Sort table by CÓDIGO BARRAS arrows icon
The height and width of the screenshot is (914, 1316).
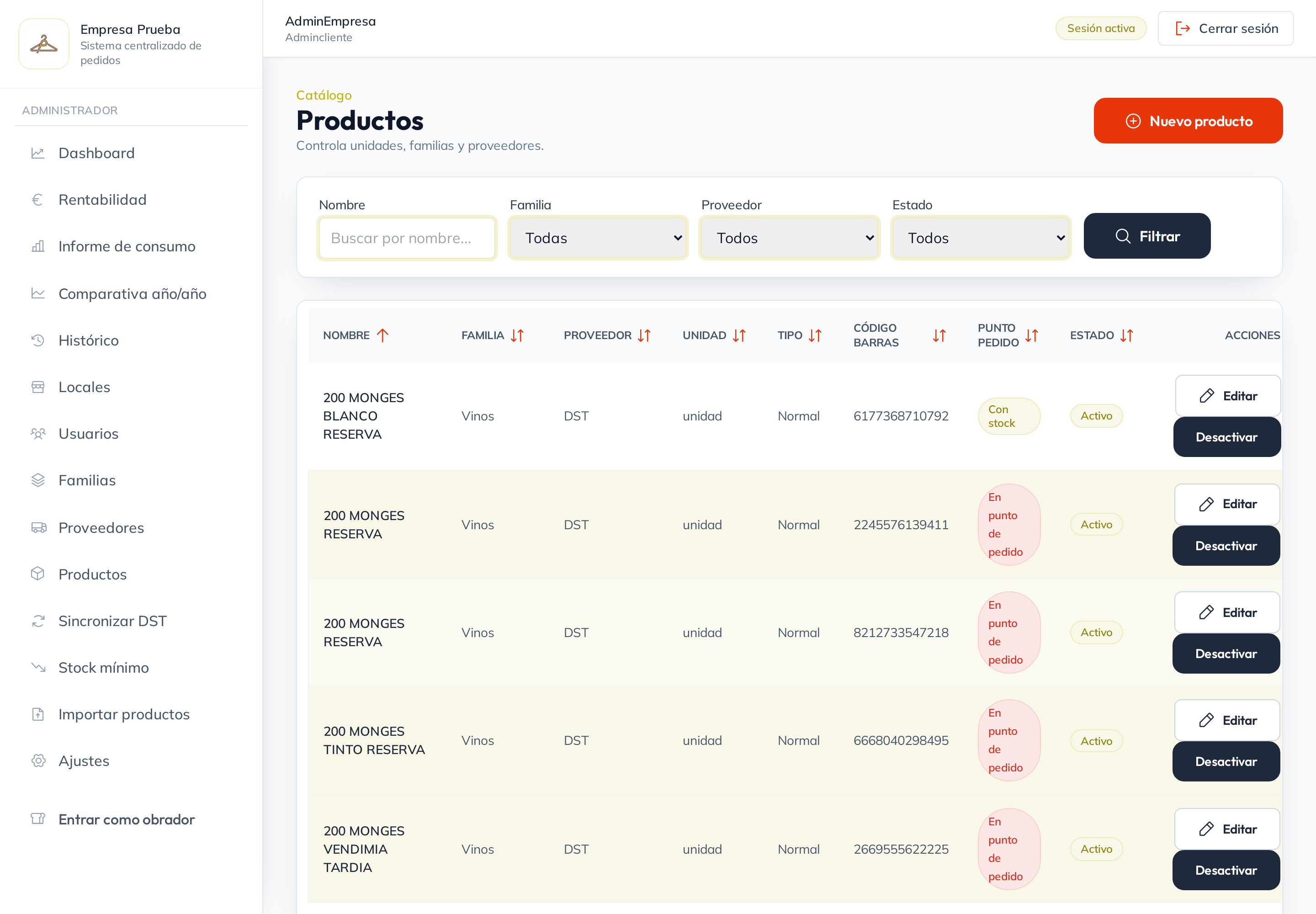coord(939,335)
